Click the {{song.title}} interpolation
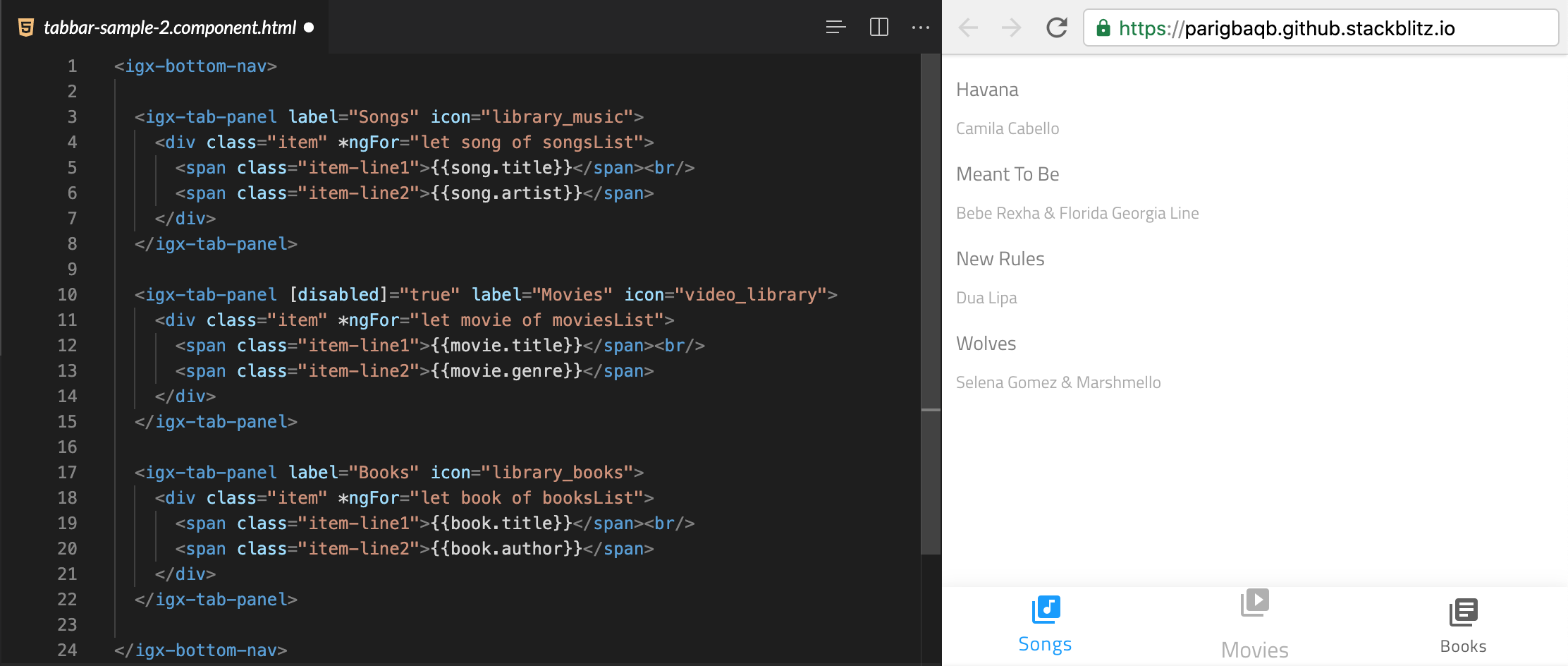Screen dimensions: 1568x666 pos(501,168)
